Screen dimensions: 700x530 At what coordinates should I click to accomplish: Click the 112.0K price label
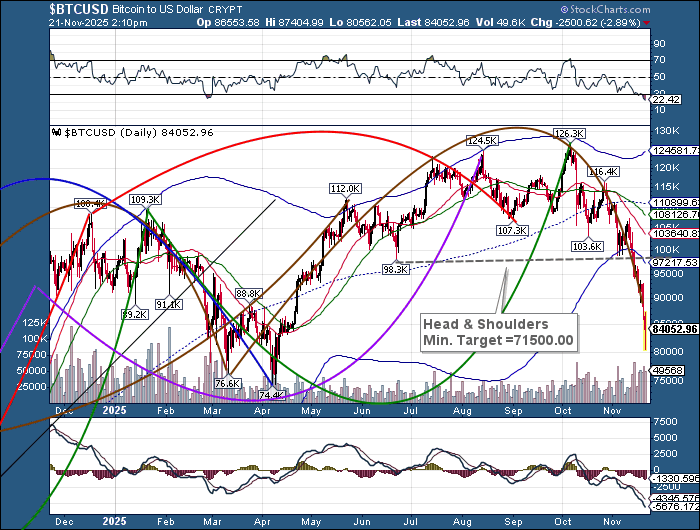[344, 188]
